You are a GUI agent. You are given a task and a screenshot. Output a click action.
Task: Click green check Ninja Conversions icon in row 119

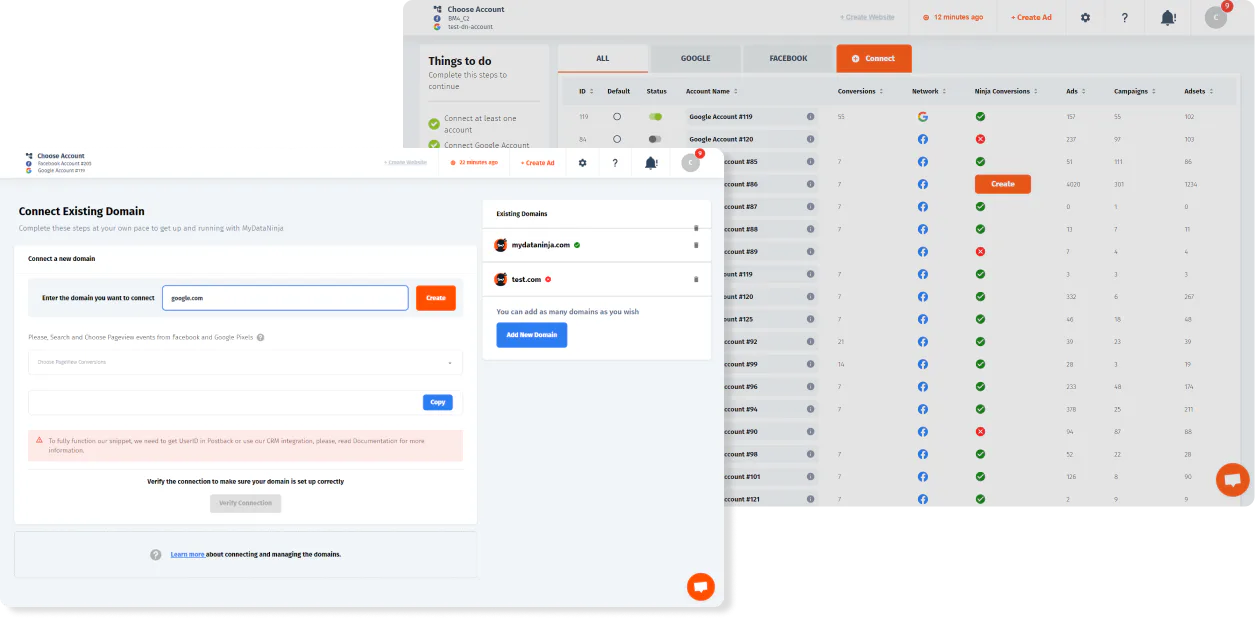[980, 117]
